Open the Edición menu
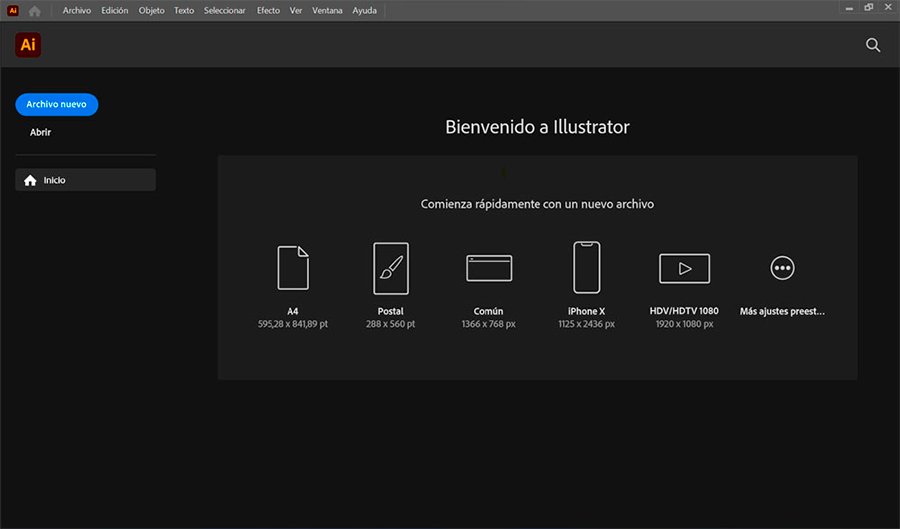This screenshot has height=529, width=900. point(115,10)
